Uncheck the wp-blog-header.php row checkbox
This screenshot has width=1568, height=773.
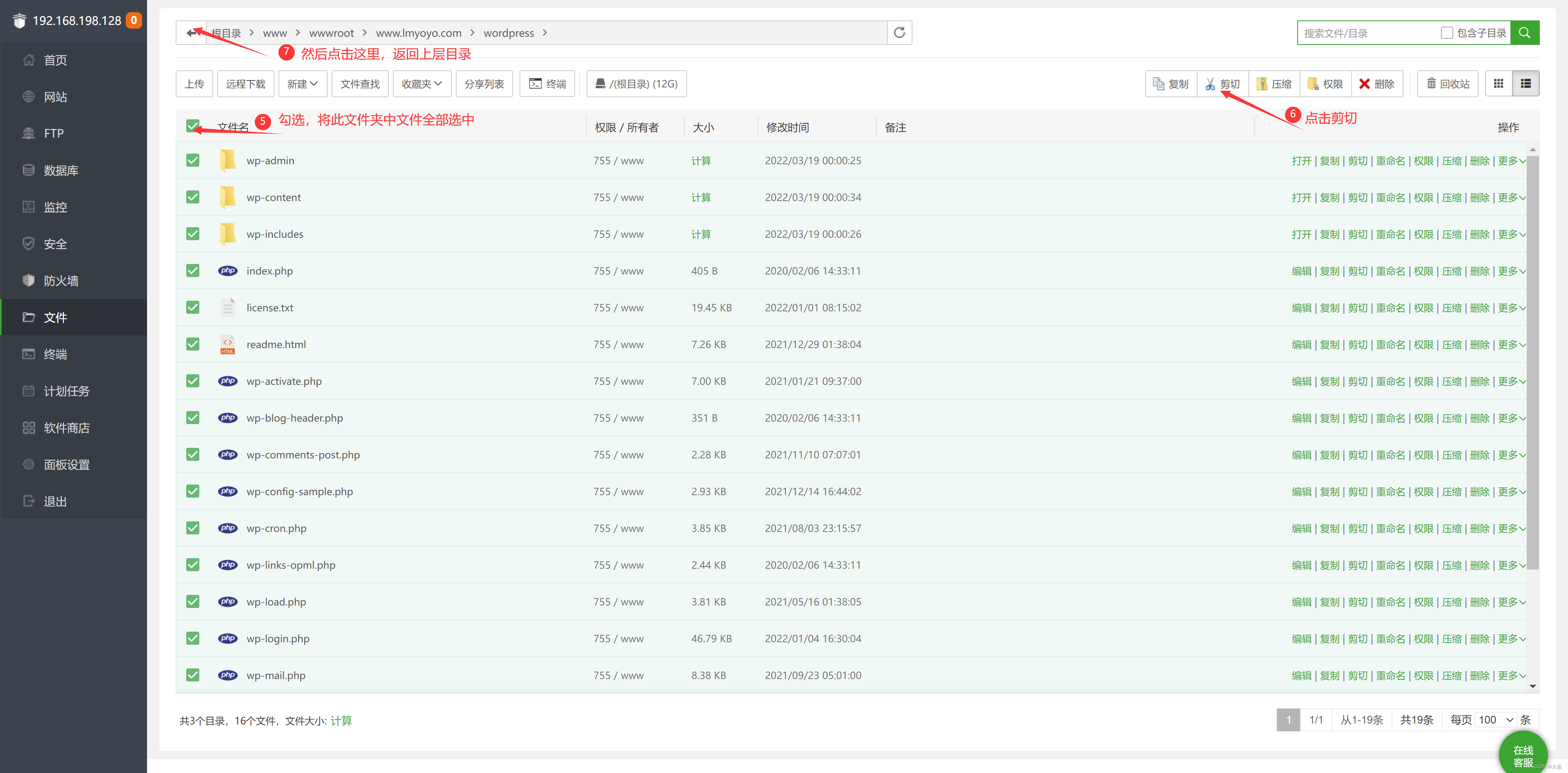[193, 418]
